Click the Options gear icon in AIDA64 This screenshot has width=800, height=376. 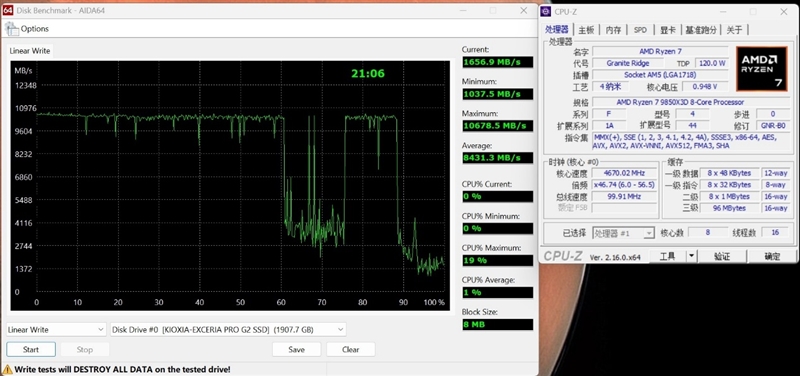pyautogui.click(x=12, y=29)
